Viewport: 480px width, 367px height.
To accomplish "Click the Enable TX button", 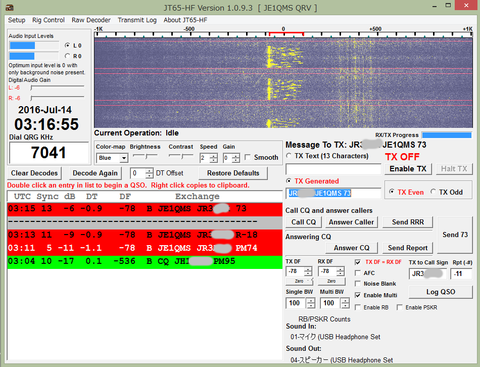I will pyautogui.click(x=408, y=169).
